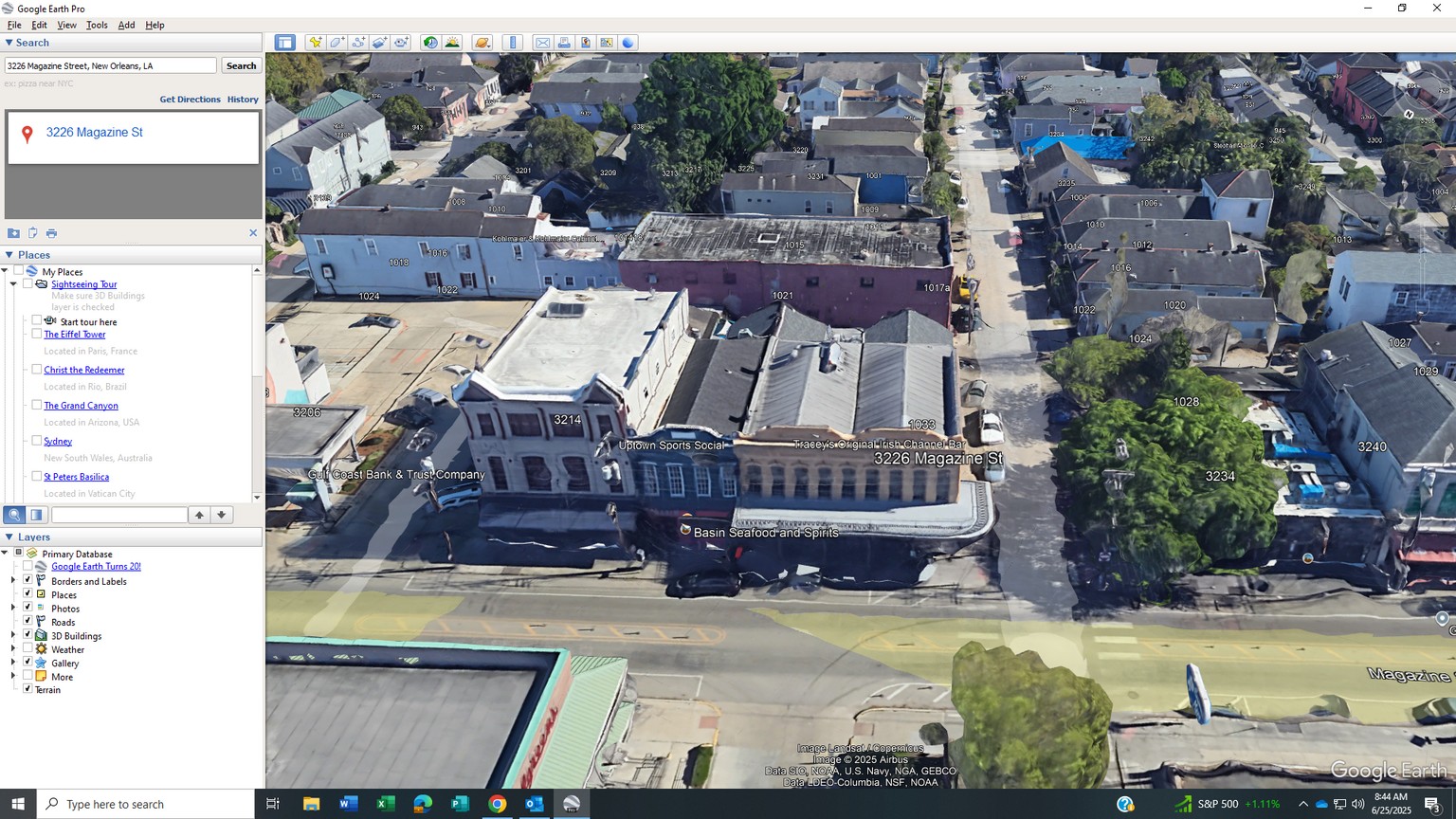Open the View menu

(x=66, y=25)
